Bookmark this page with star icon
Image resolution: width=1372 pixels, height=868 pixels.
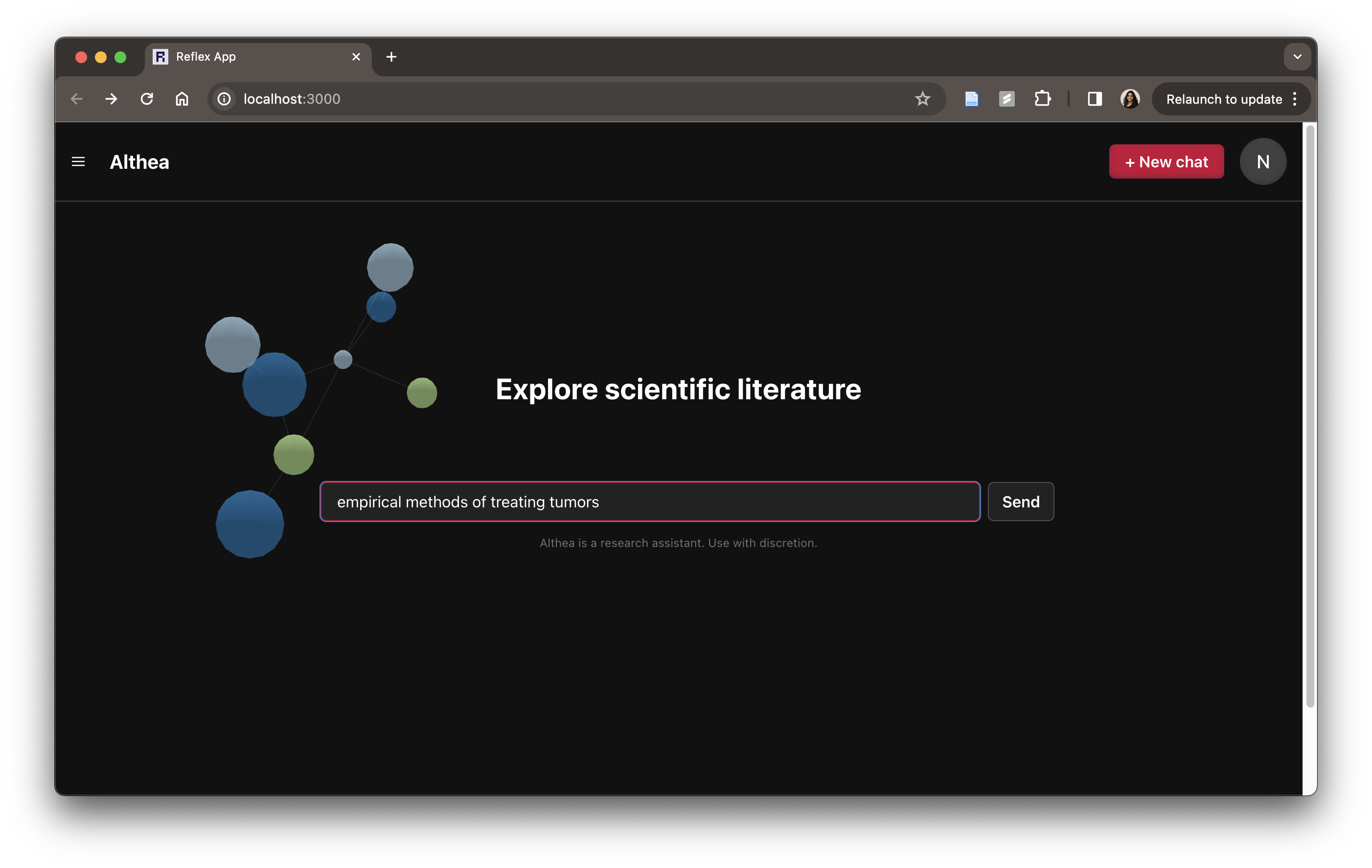click(922, 99)
